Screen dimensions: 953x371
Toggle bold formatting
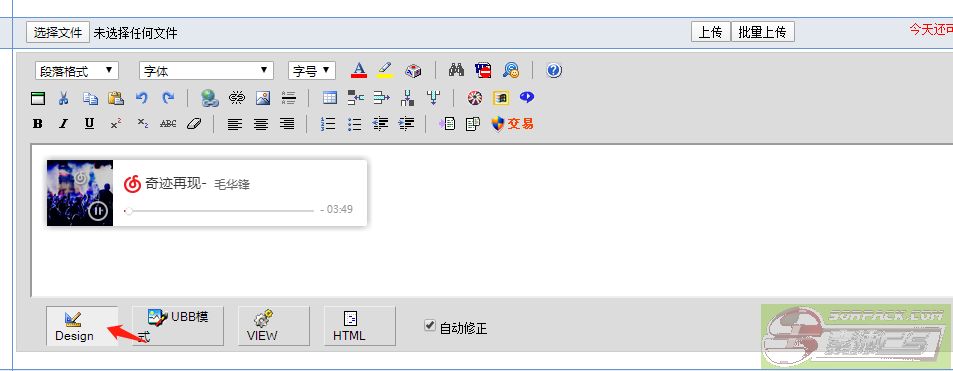pos(38,124)
